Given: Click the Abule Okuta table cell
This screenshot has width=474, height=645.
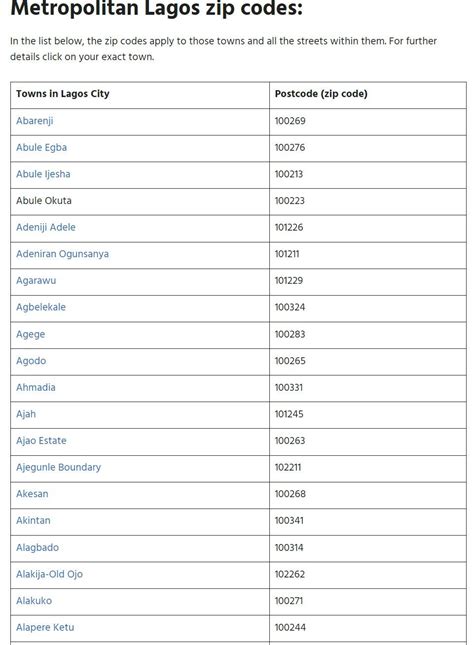Looking at the screenshot, I should click(x=140, y=202).
